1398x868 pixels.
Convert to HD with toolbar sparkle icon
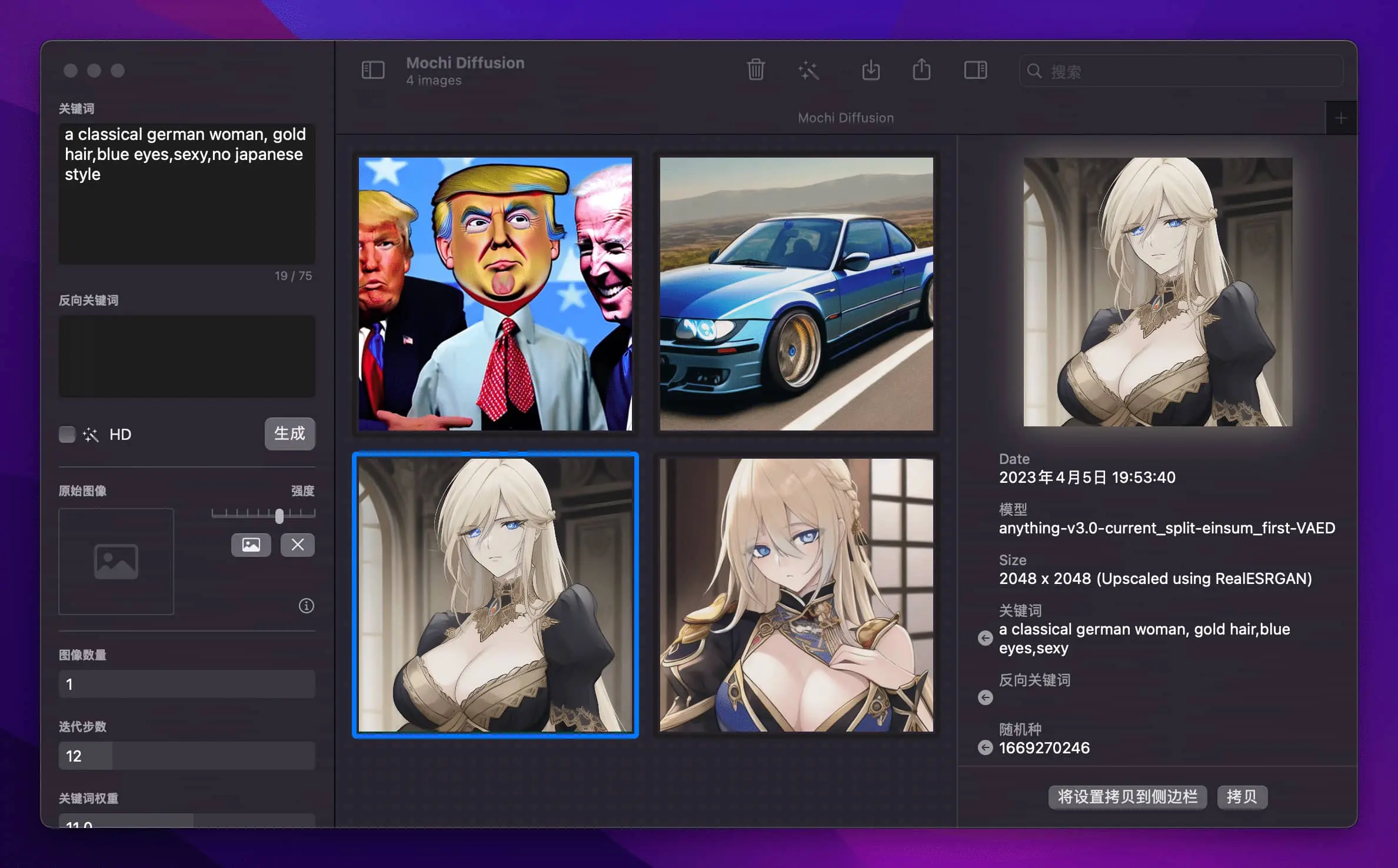click(808, 71)
